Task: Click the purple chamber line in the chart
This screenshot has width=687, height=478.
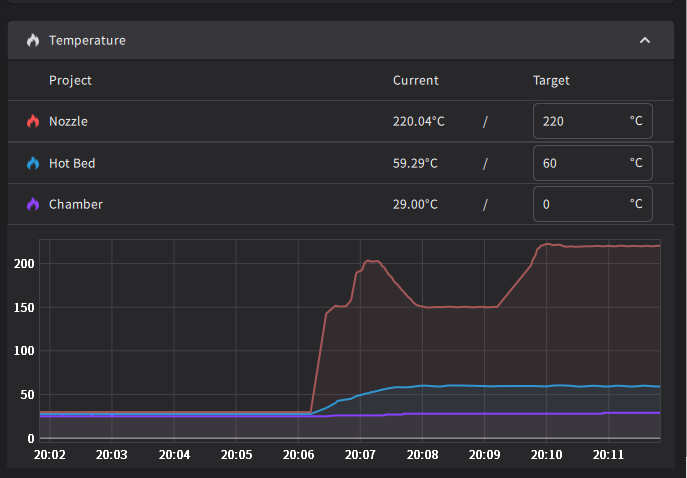Action: tap(500, 413)
